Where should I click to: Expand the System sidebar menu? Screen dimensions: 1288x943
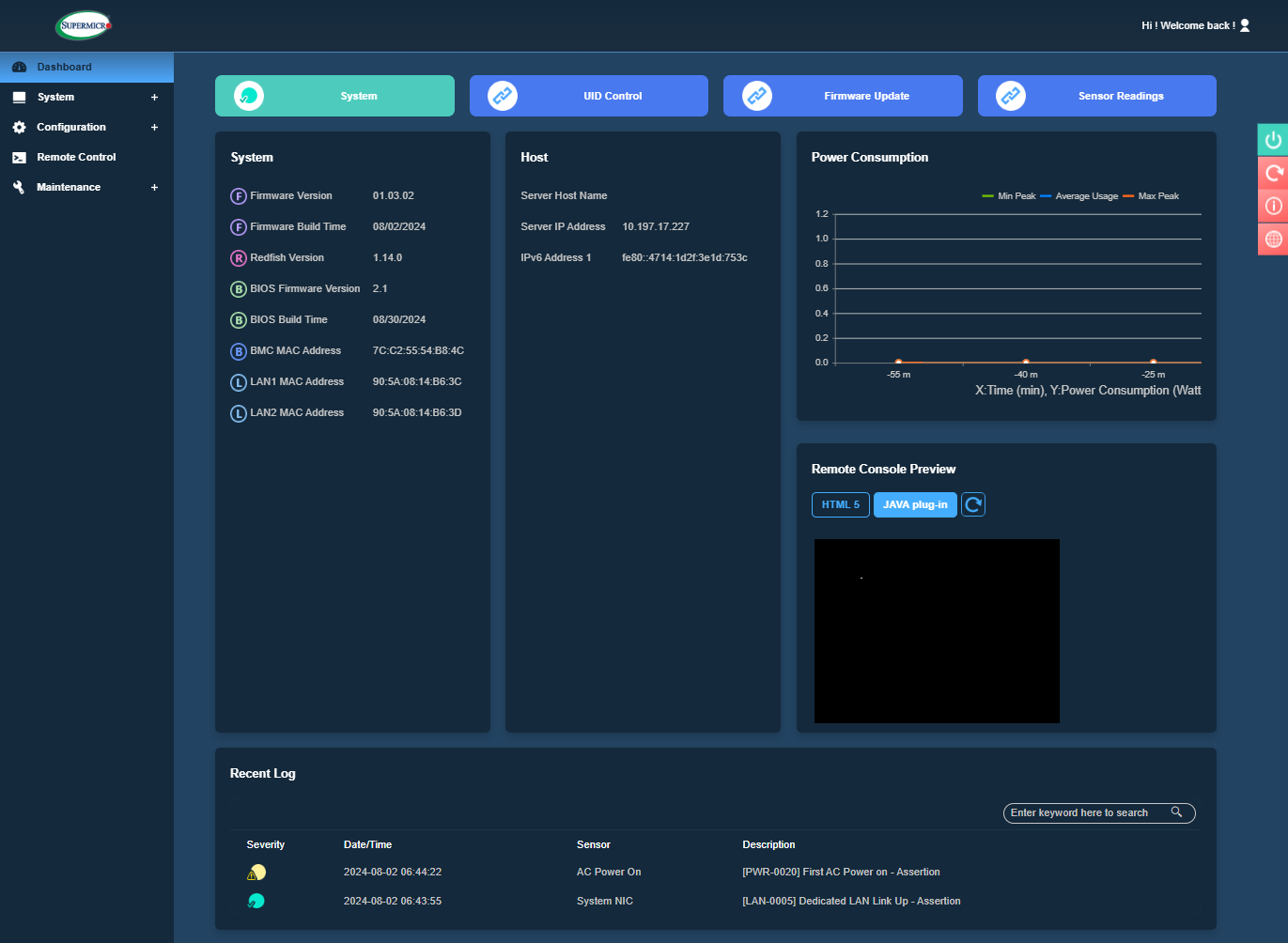[154, 97]
